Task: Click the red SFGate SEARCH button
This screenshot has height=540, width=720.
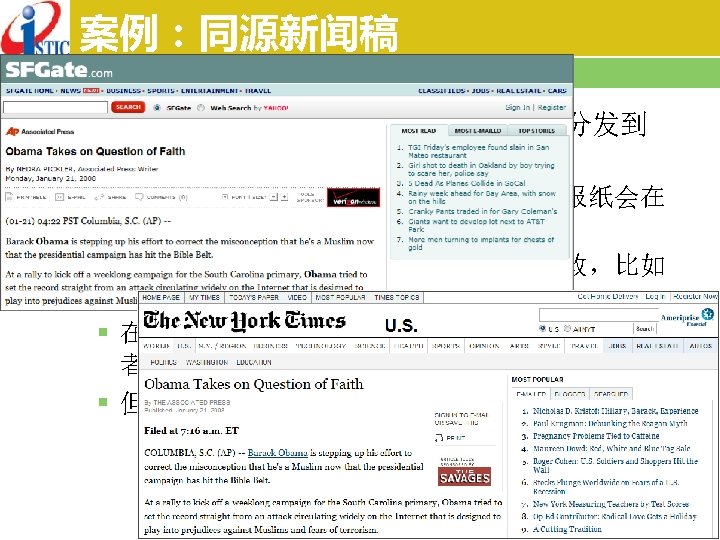Action: (128, 107)
